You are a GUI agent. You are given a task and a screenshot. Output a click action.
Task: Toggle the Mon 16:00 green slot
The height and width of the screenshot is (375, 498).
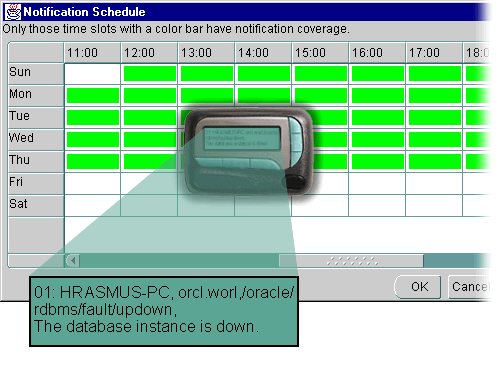378,96
